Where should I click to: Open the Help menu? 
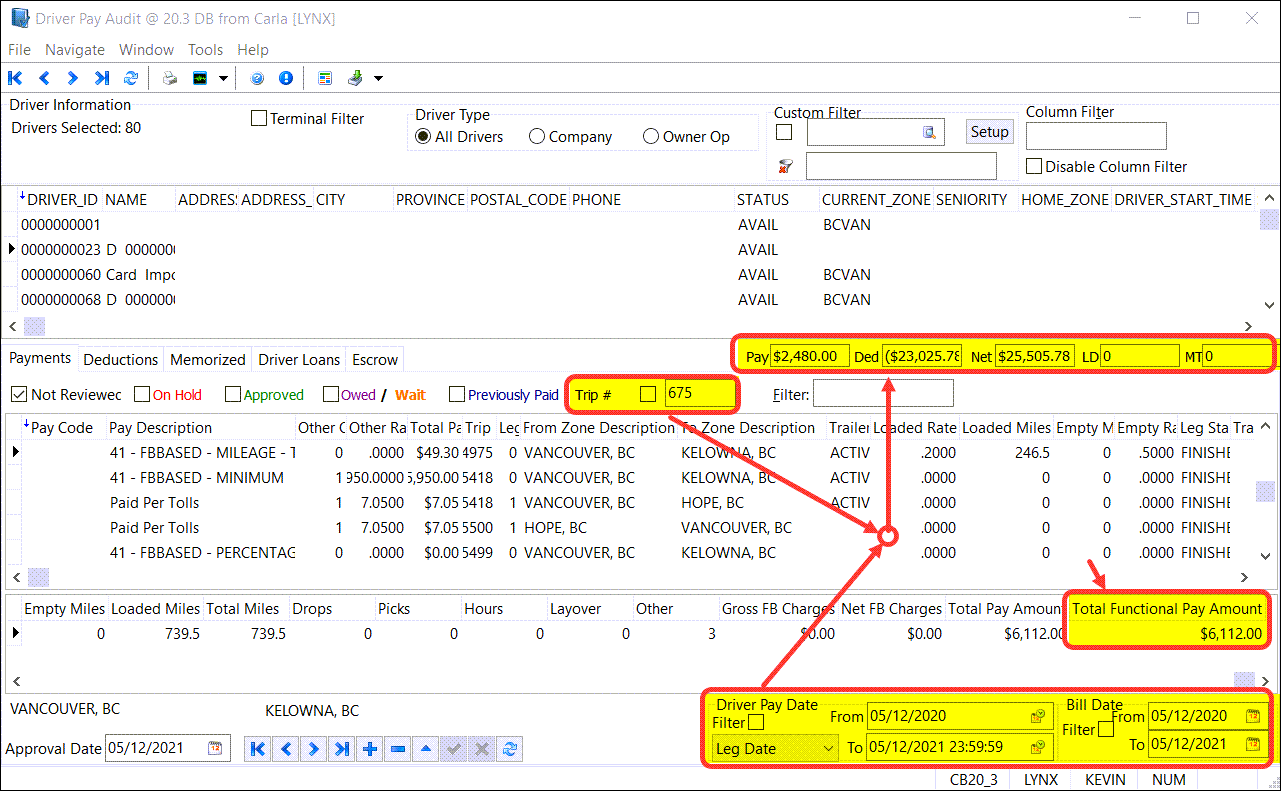[252, 49]
